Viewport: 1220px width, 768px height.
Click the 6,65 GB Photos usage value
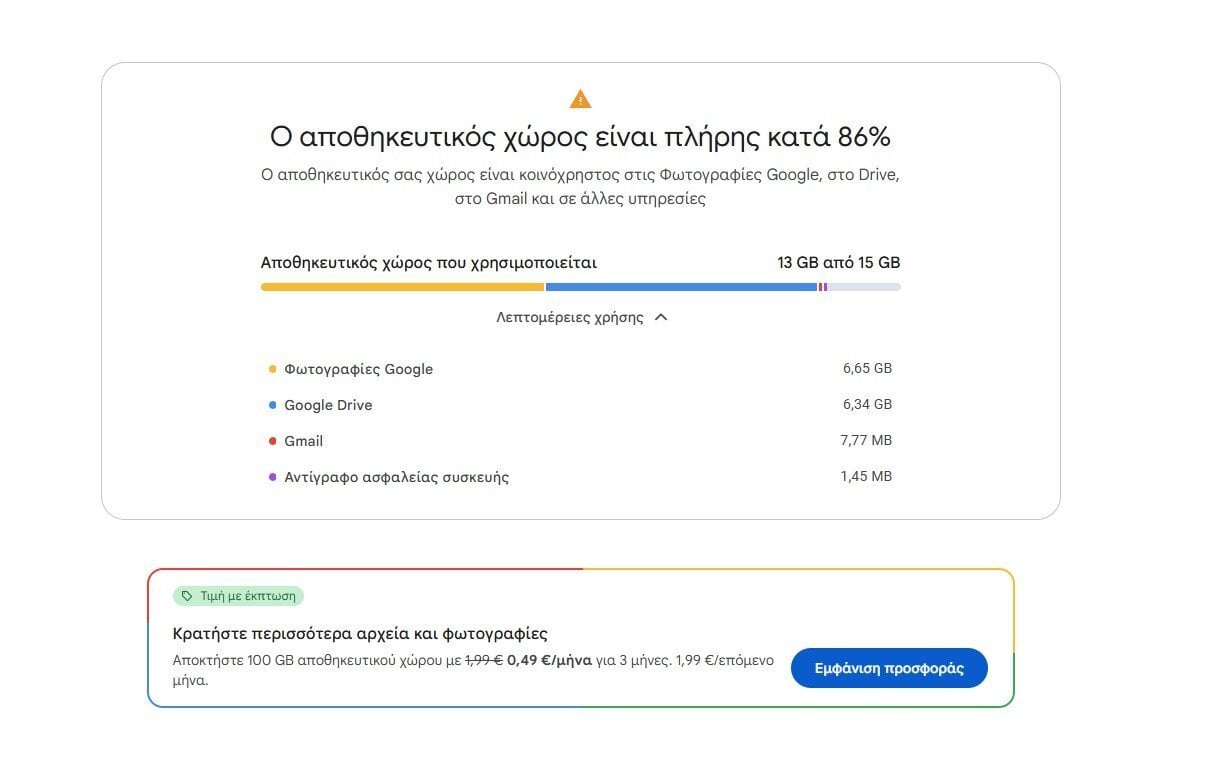tap(867, 369)
